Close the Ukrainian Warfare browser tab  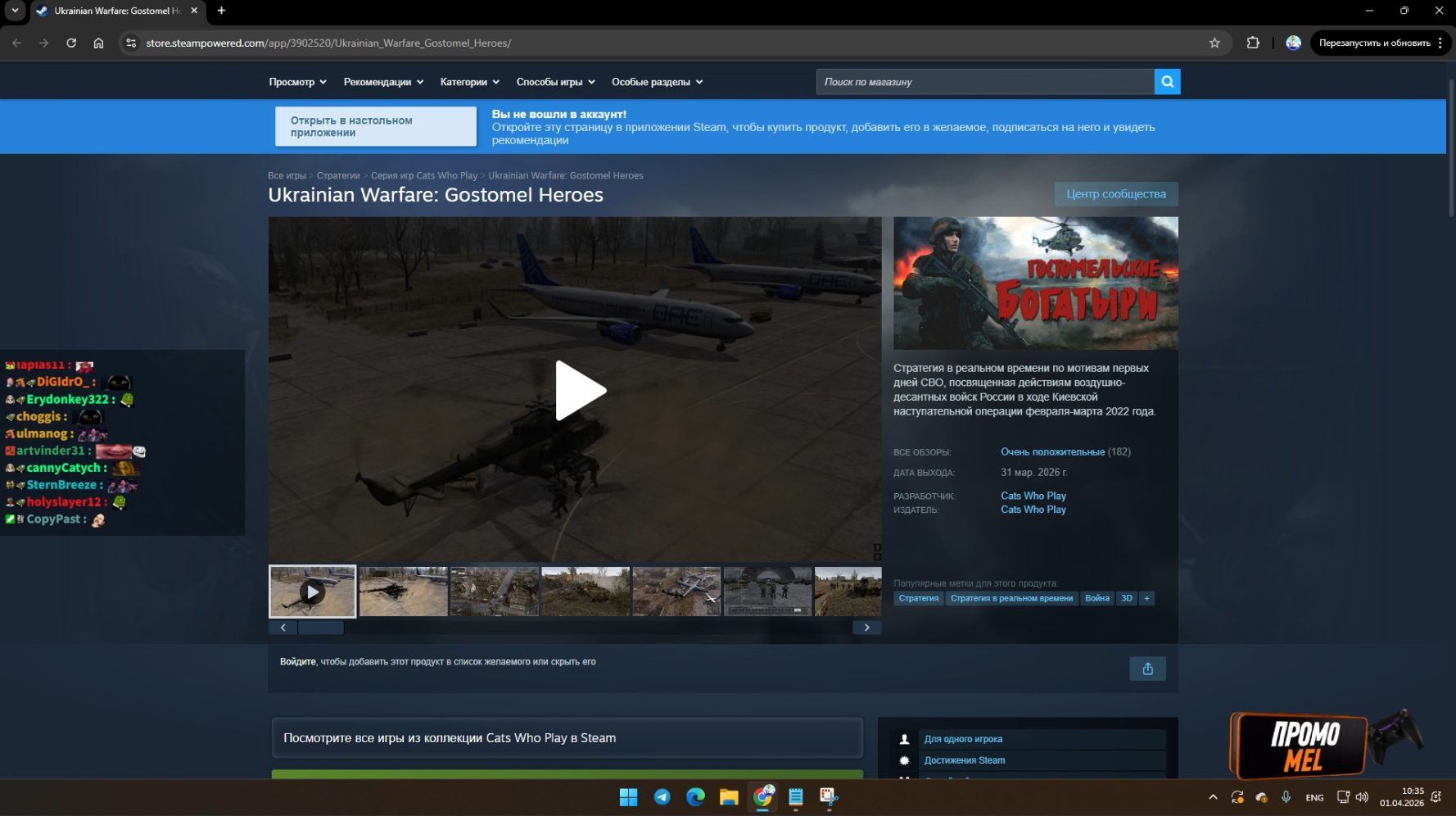(194, 11)
